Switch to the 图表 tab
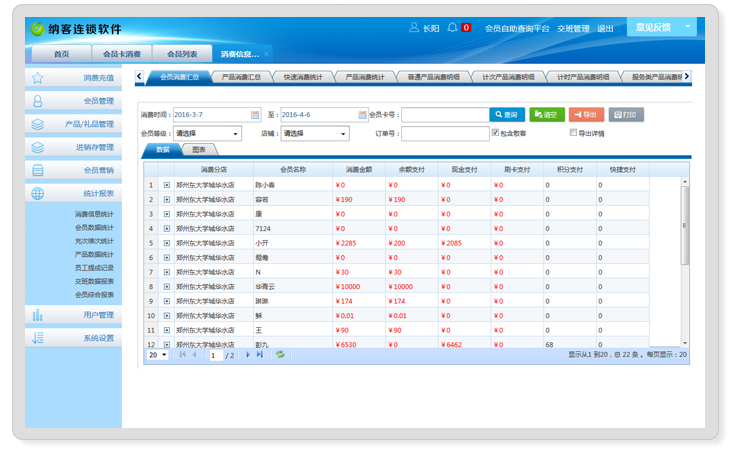Viewport: 730px width, 450px height. pyautogui.click(x=199, y=150)
